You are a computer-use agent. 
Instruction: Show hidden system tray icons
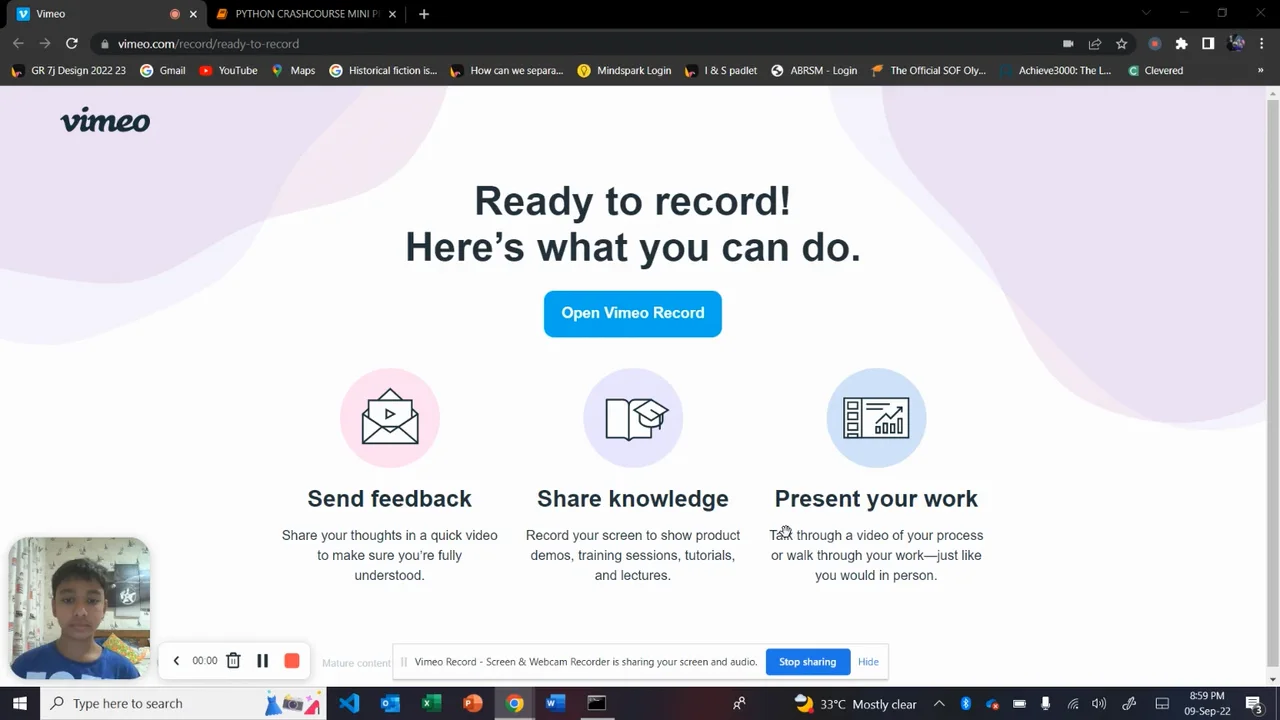click(939, 703)
